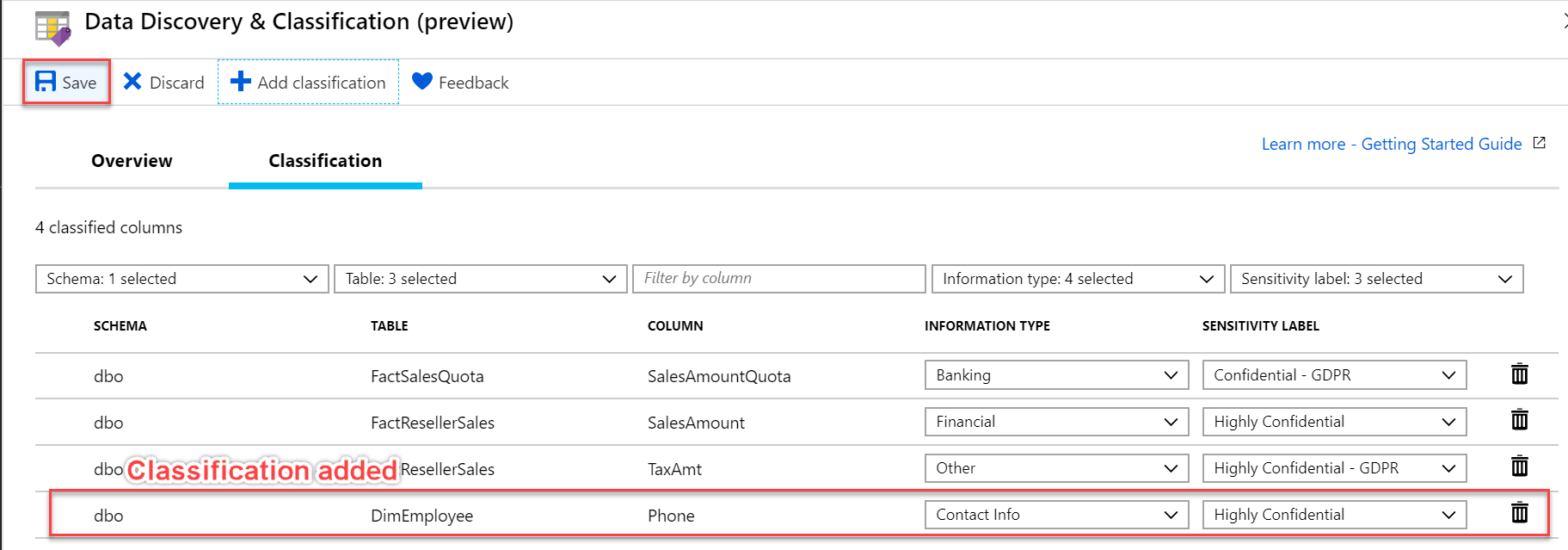Click the Save floppy disk icon
This screenshot has height=550, width=1568.
click(x=46, y=82)
